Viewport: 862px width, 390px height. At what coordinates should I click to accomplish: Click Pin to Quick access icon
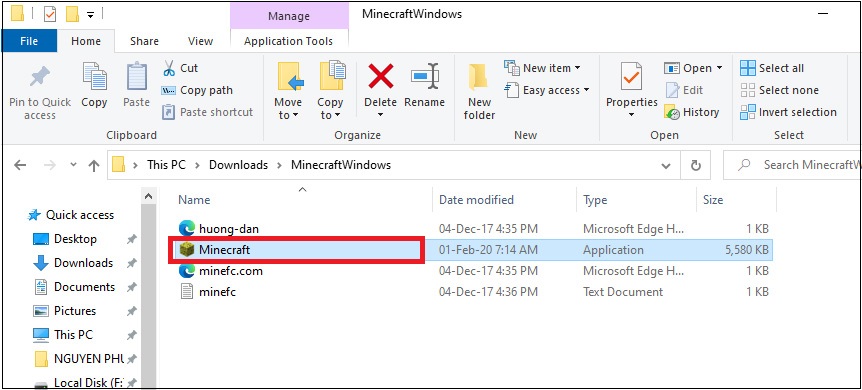point(40,77)
